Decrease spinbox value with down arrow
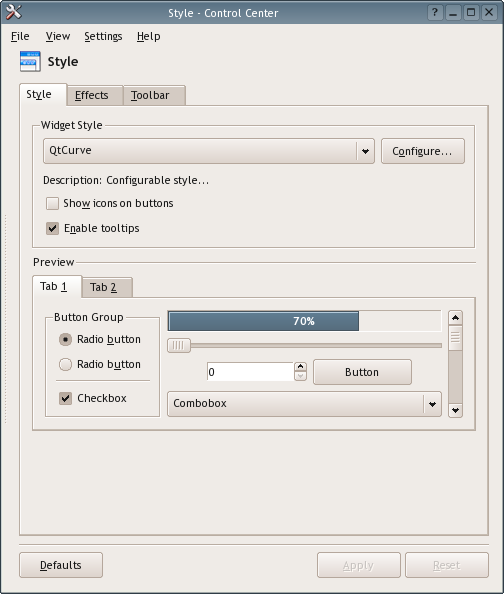Viewport: 504px width, 594px height. (301, 376)
